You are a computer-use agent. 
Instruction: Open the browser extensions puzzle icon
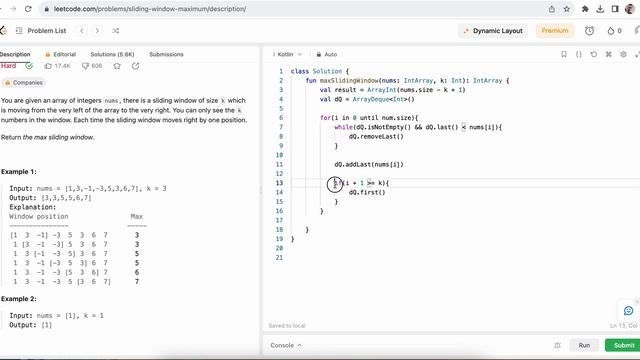pyautogui.click(x=585, y=9)
